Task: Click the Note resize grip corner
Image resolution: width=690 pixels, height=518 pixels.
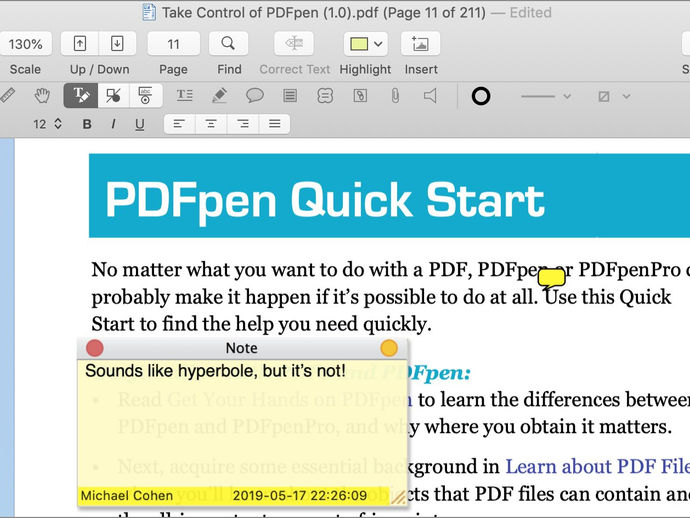Action: point(399,497)
